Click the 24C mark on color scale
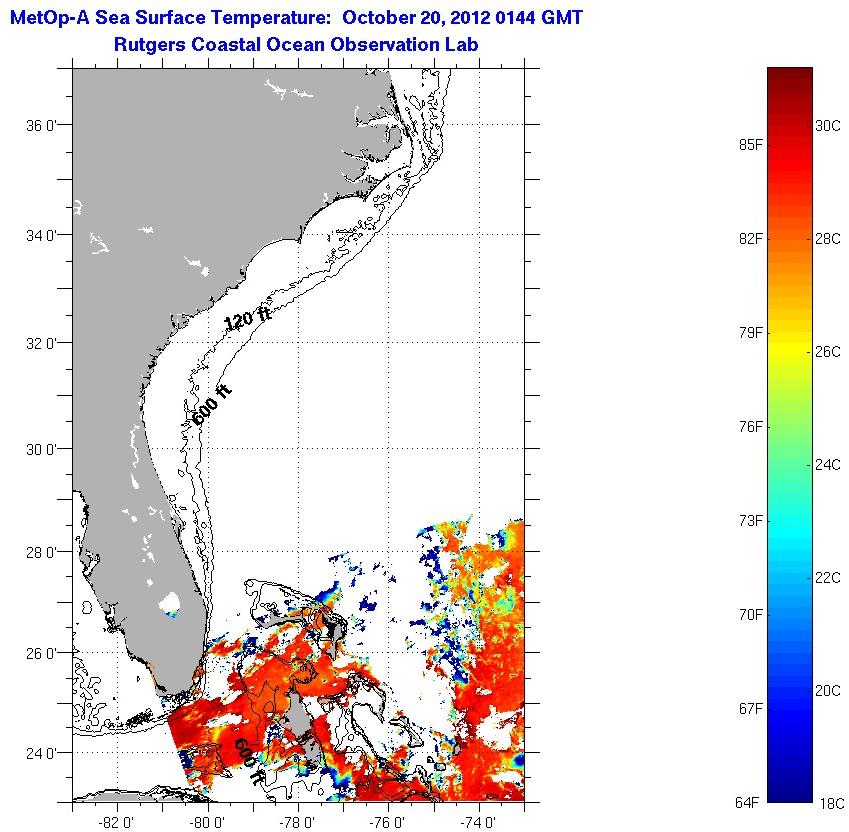This screenshot has width=849, height=832. [828, 464]
